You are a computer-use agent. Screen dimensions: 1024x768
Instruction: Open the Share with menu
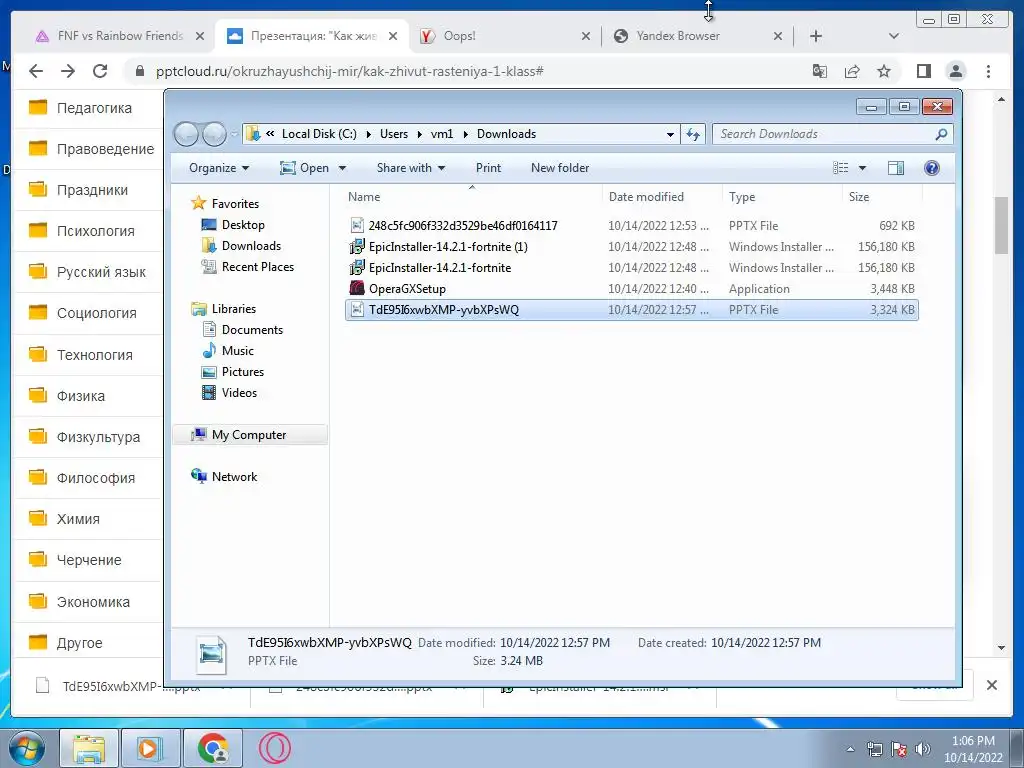coord(411,168)
